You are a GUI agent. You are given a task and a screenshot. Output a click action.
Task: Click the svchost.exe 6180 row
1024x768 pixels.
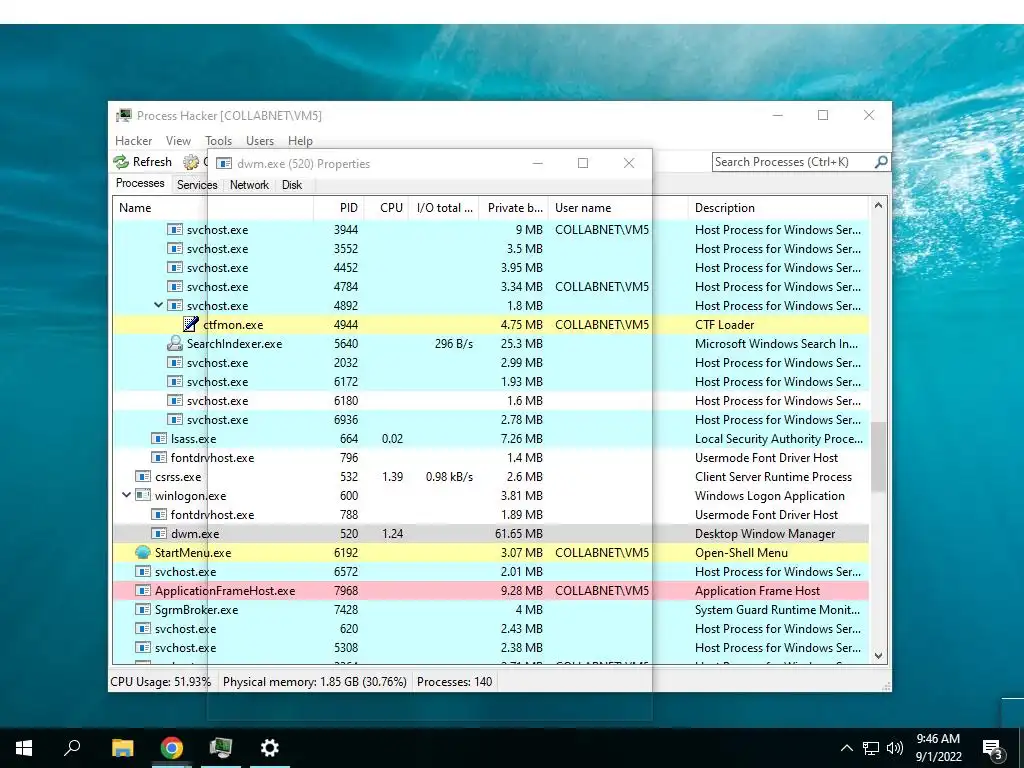point(491,400)
